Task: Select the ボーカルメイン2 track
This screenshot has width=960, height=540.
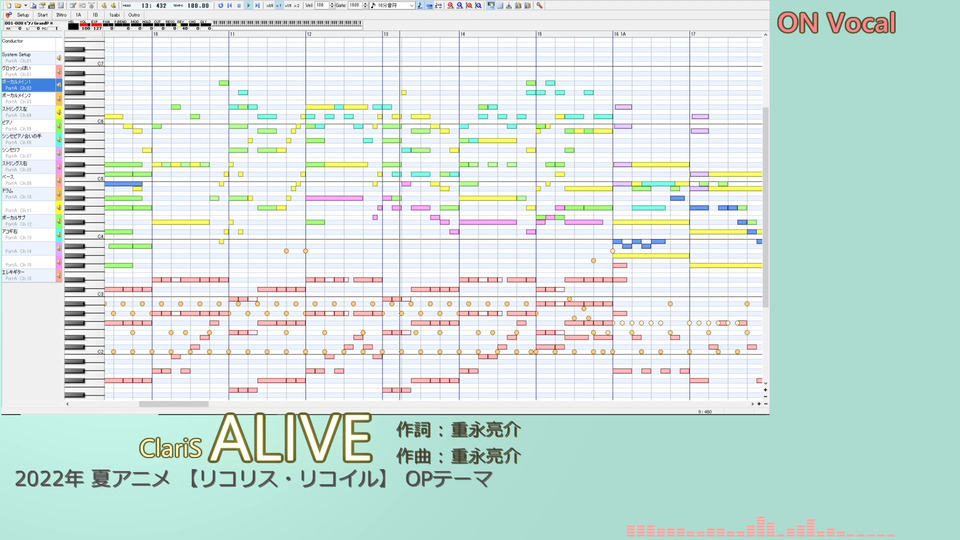Action: tap(29, 98)
